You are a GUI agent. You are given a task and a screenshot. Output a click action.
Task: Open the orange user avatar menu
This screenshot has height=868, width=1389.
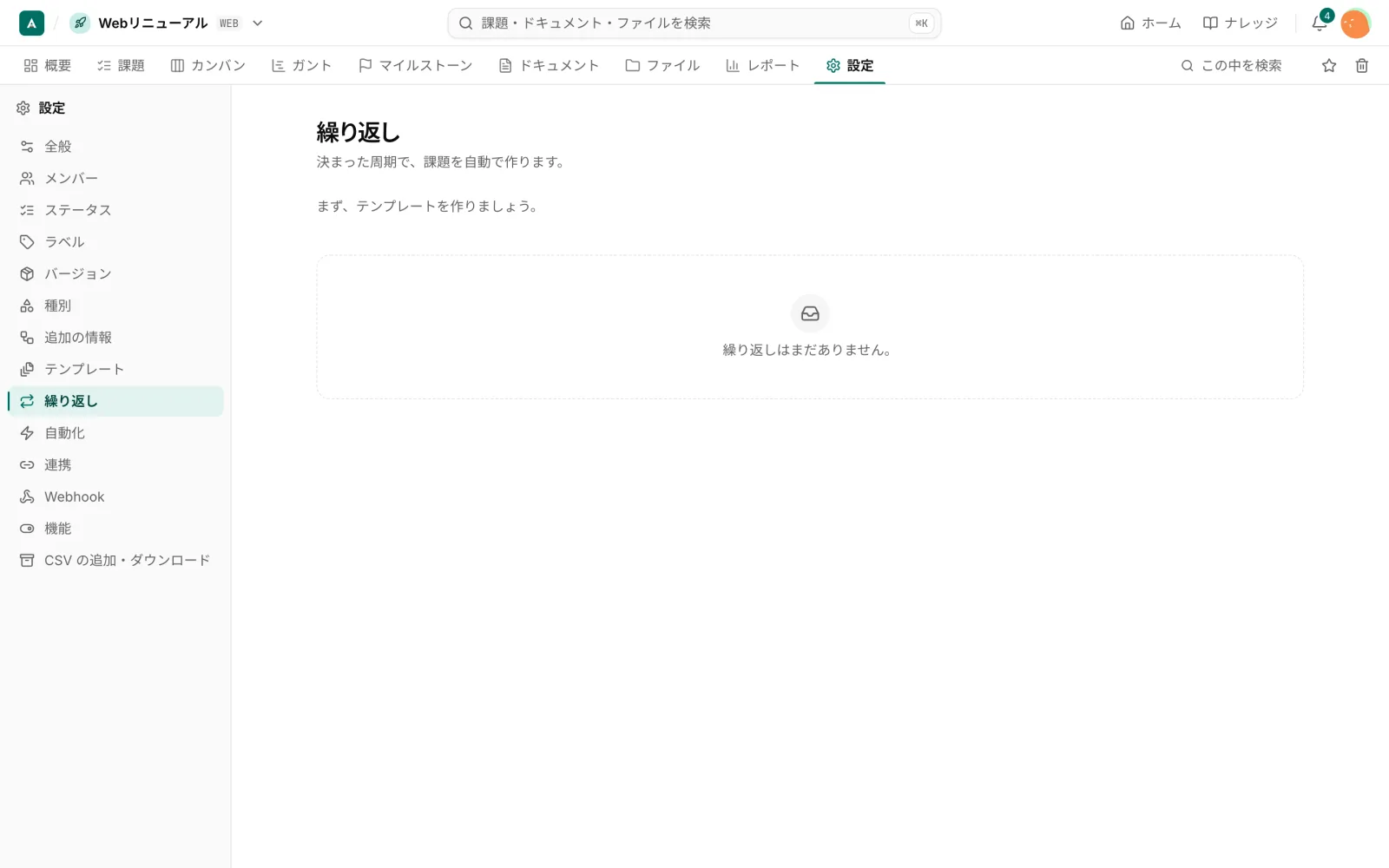pyautogui.click(x=1355, y=23)
